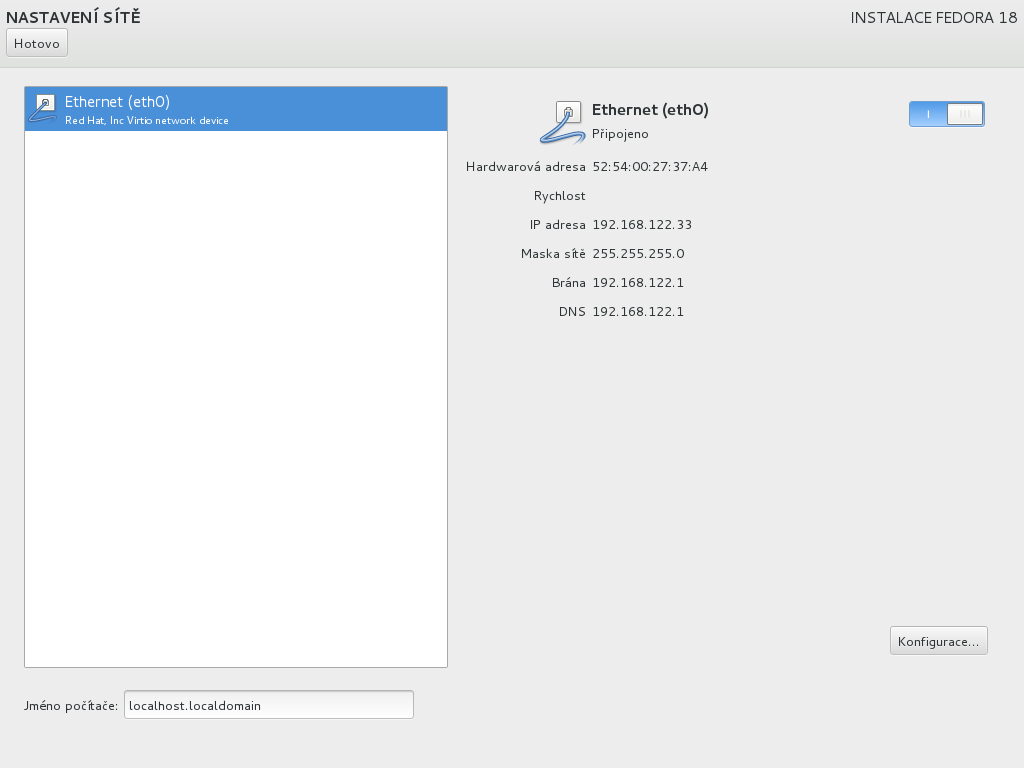Click the netmask value 255.255.255.0
1024x768 pixels.
638,254
